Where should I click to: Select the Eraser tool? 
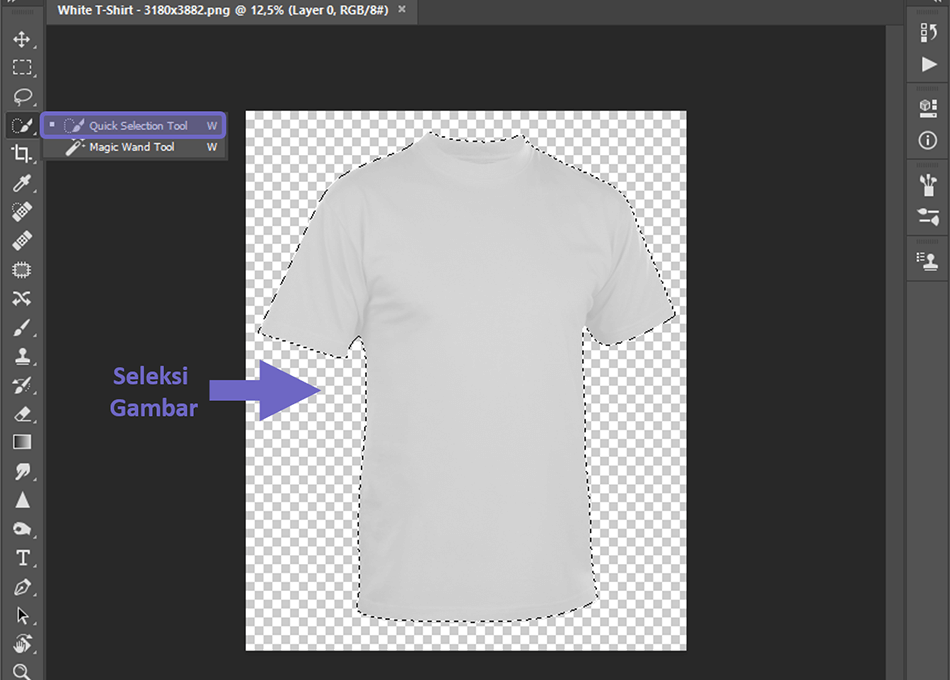(x=22, y=414)
